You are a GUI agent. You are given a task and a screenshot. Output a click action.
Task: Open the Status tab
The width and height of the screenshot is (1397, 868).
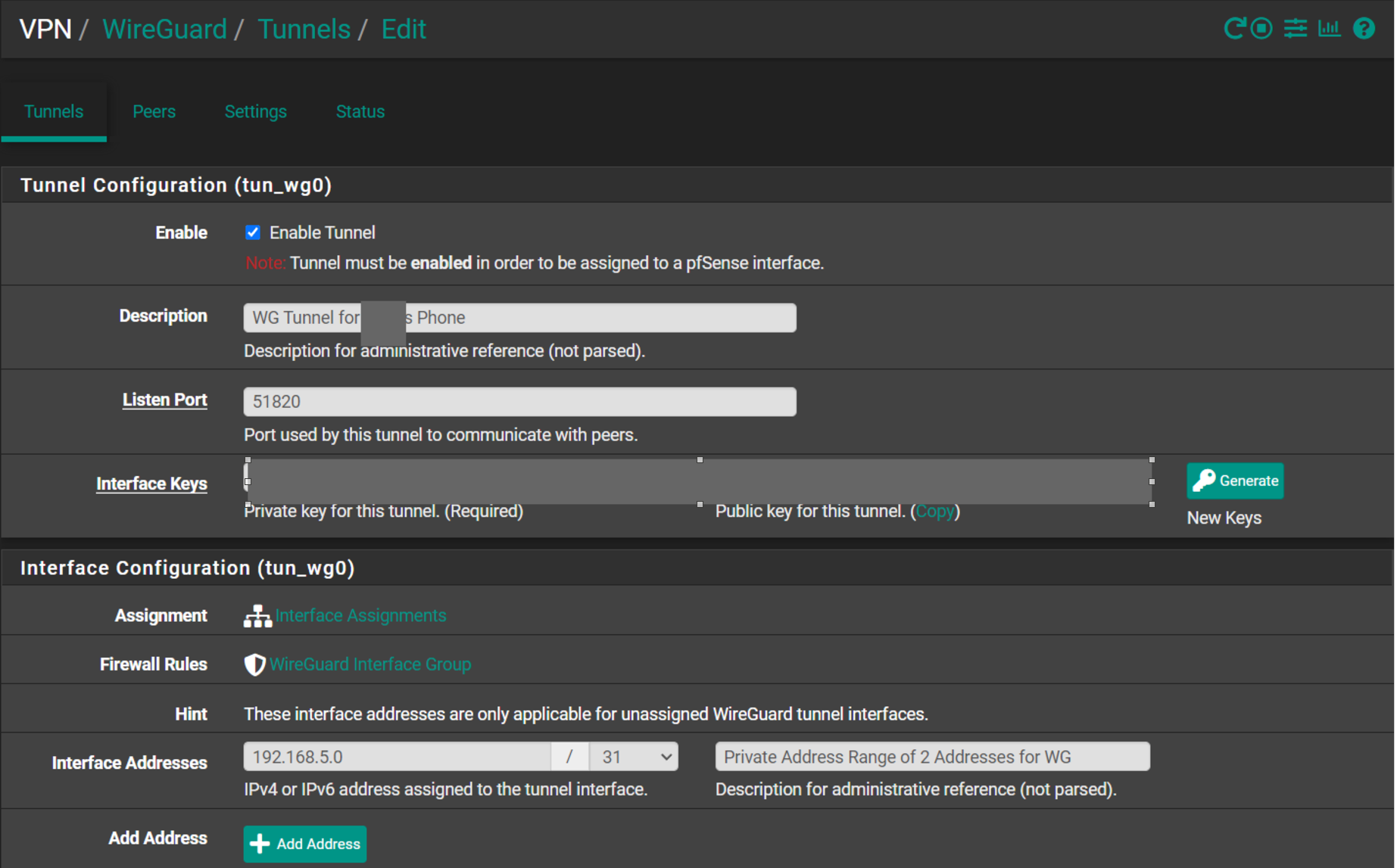tap(360, 111)
